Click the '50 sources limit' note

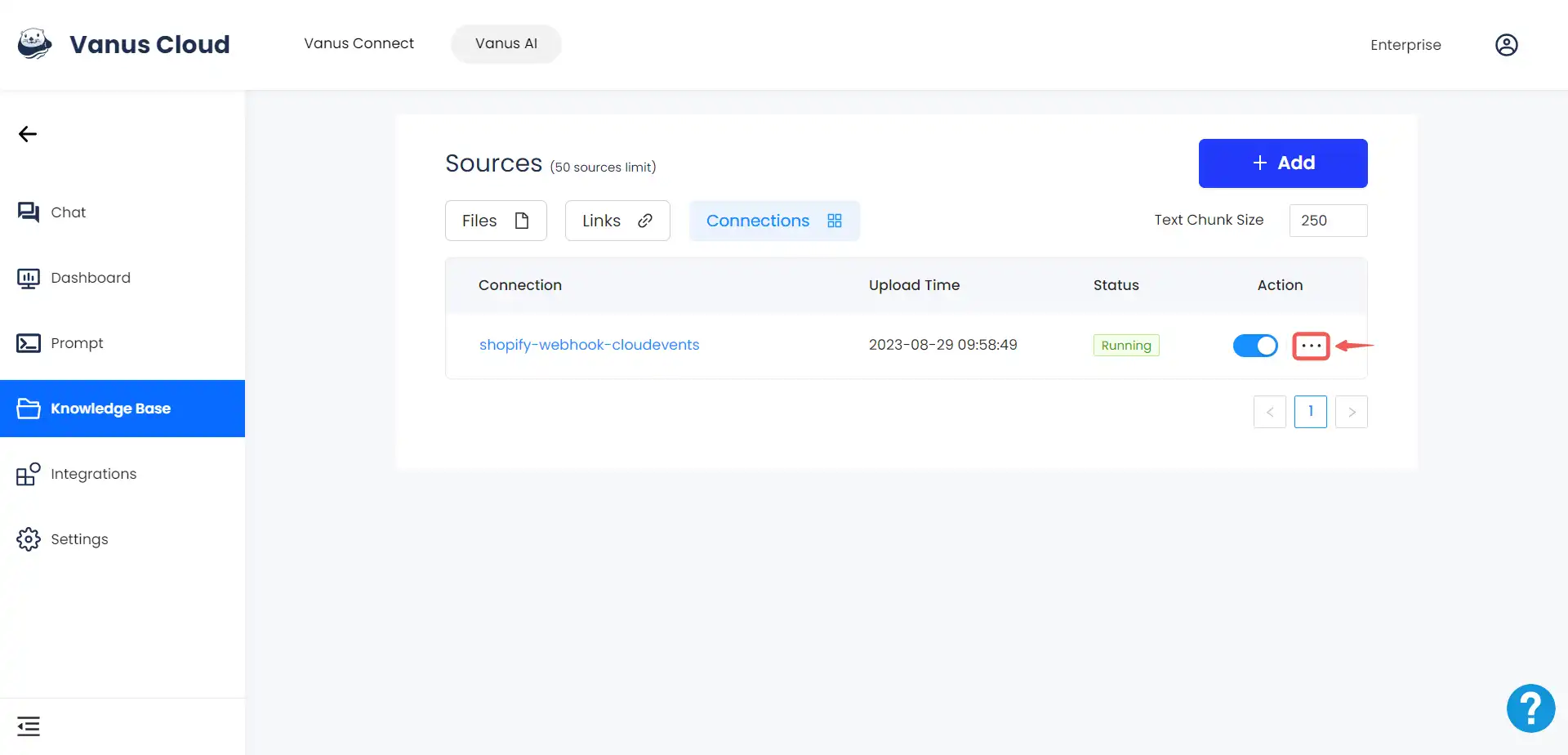click(603, 168)
